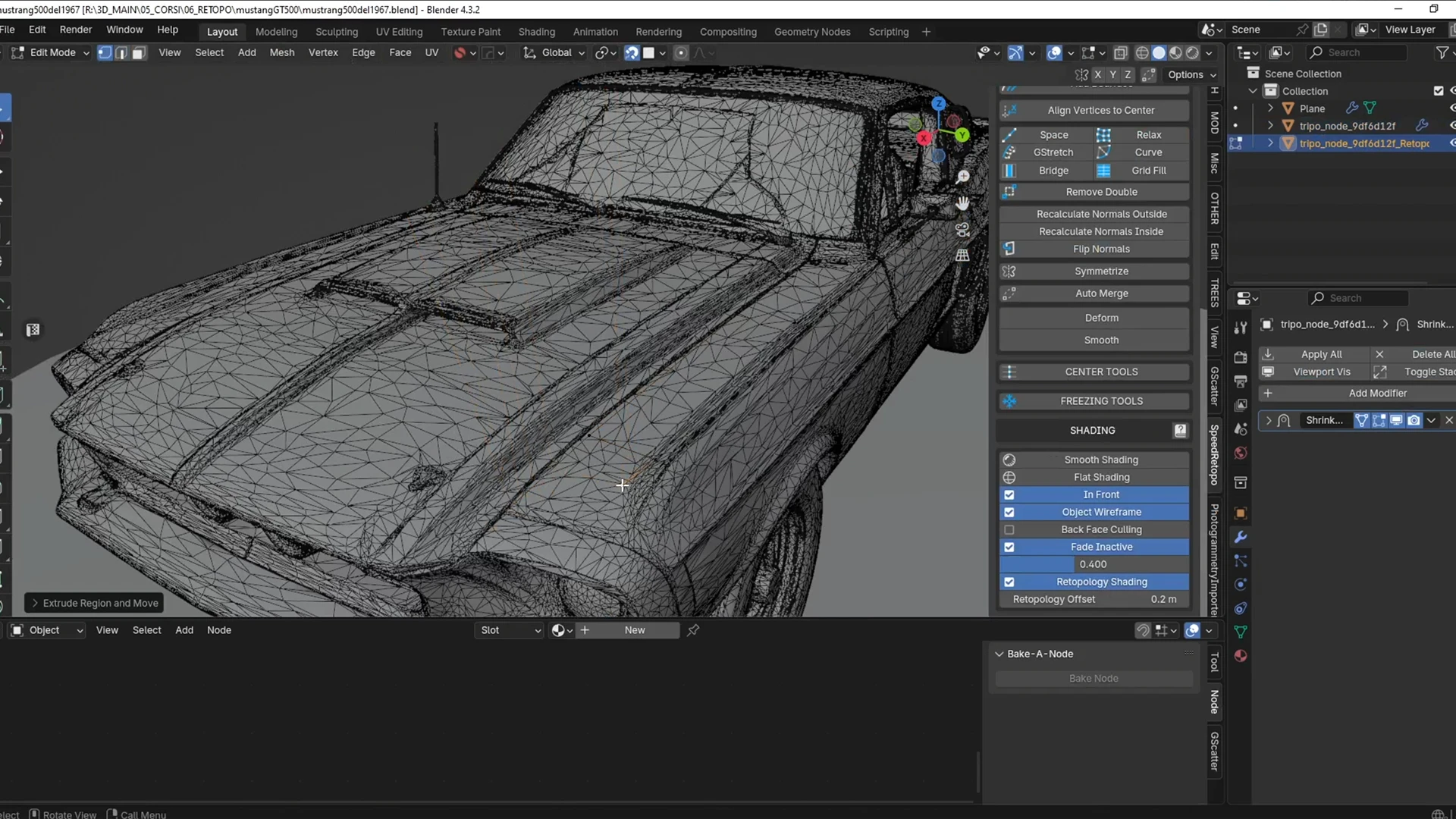Expand Extrude Region and Move panel
Viewport: 1456px width, 819px height.
point(35,603)
